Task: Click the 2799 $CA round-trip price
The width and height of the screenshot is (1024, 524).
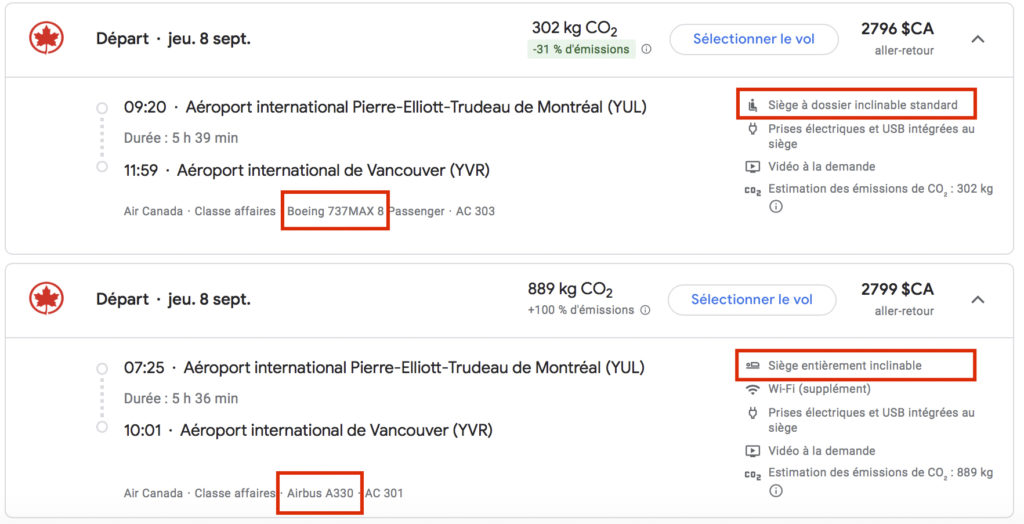Action: 897,290
